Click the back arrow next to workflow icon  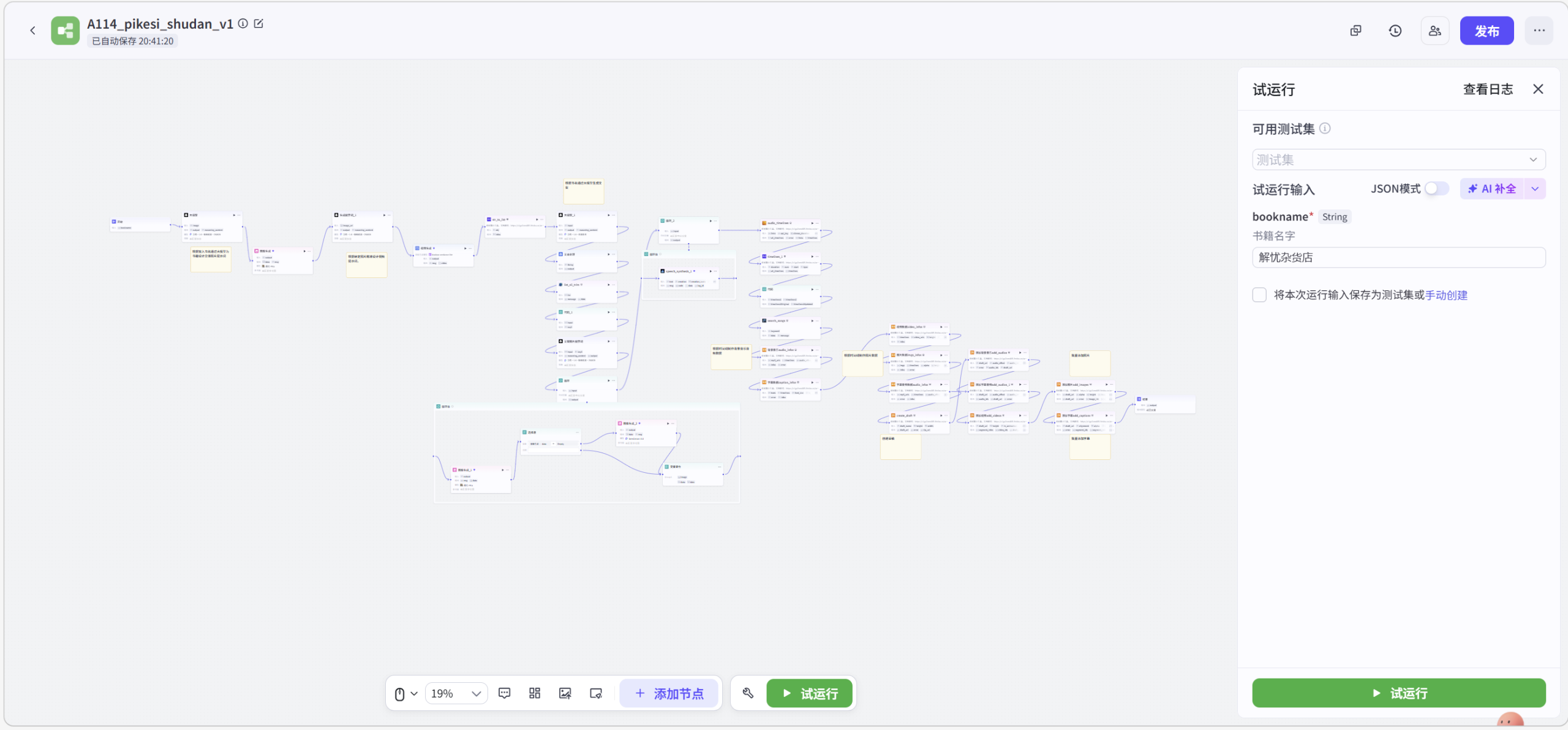pos(32,31)
